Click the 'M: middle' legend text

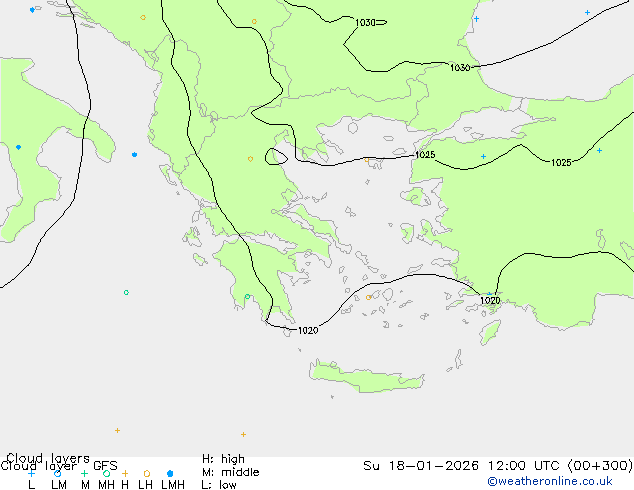[230, 472]
